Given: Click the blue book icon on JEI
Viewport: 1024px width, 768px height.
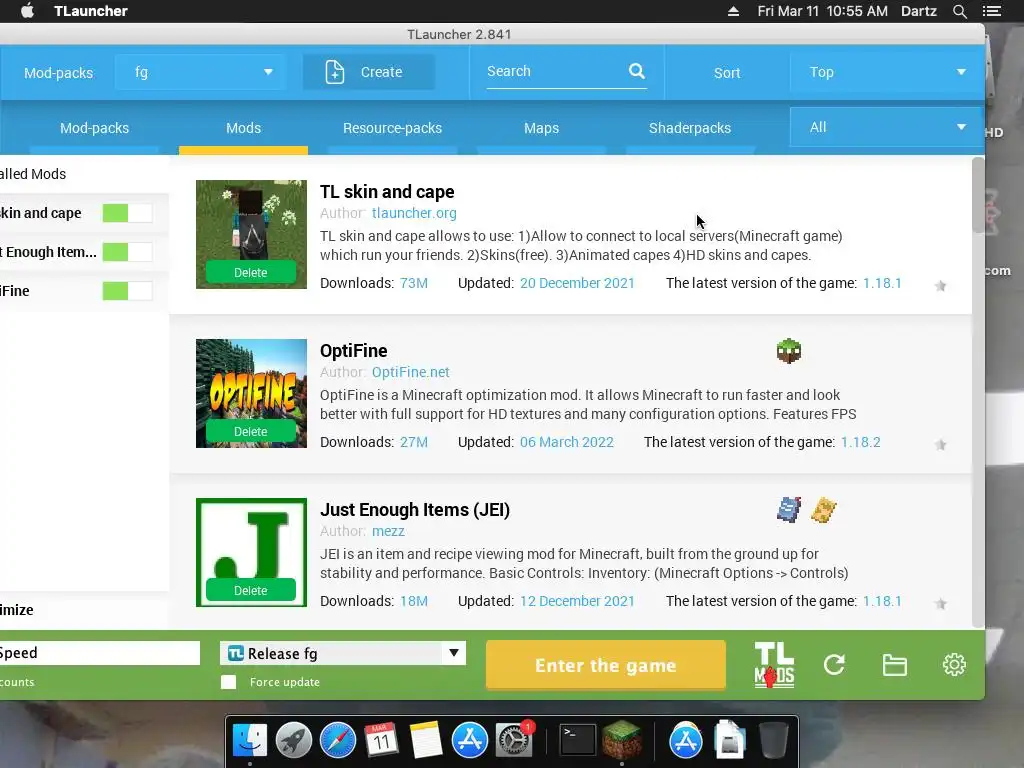Looking at the screenshot, I should click(x=789, y=509).
